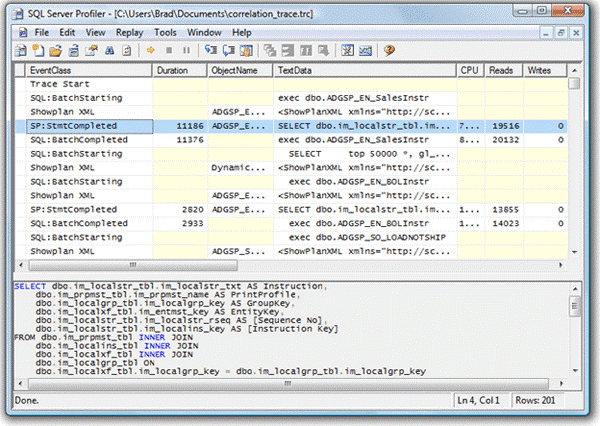This screenshot has width=600, height=426.
Task: Pause the trace from the toolbar
Action: [186, 50]
